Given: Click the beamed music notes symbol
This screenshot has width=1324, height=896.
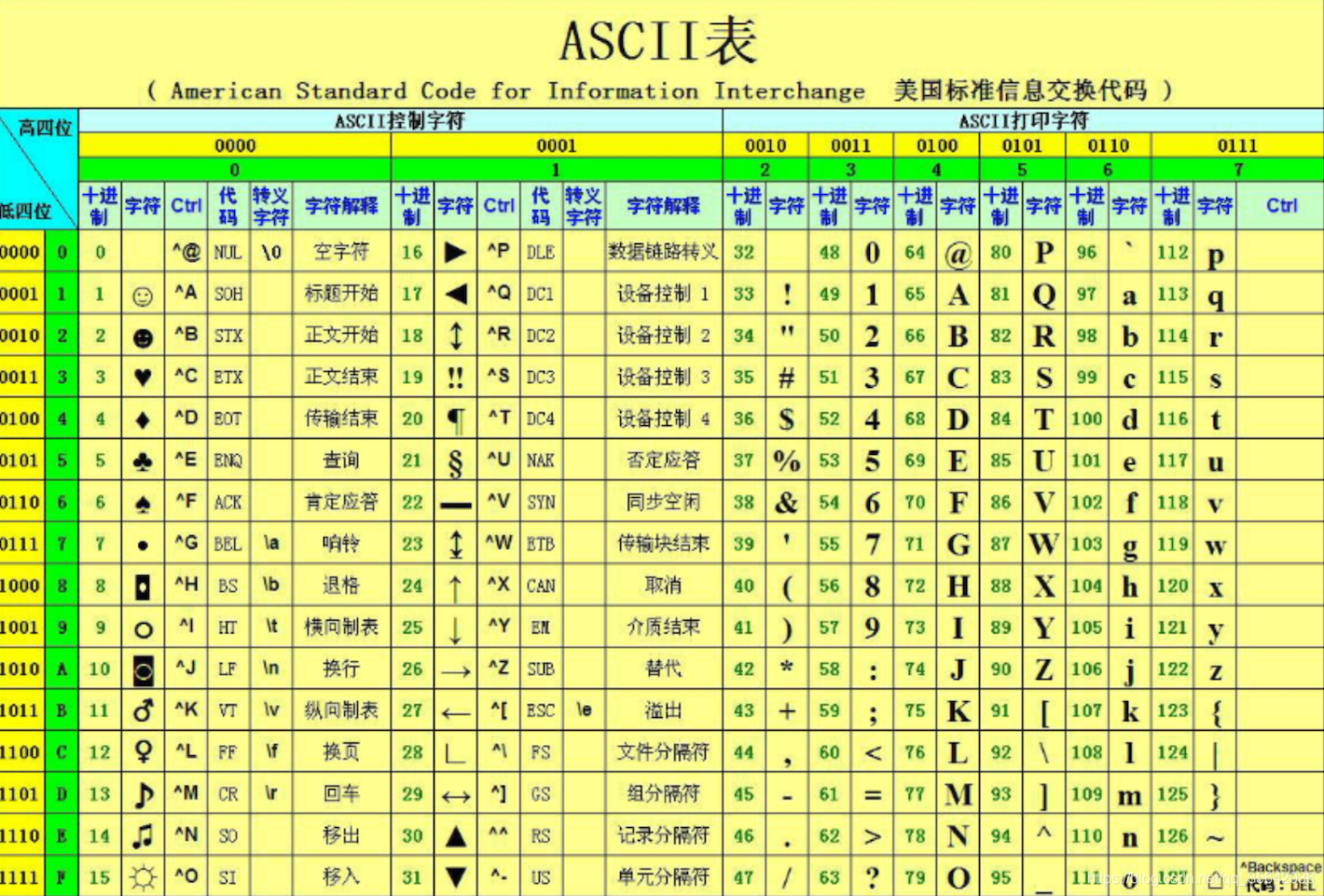Looking at the screenshot, I should (x=143, y=835).
